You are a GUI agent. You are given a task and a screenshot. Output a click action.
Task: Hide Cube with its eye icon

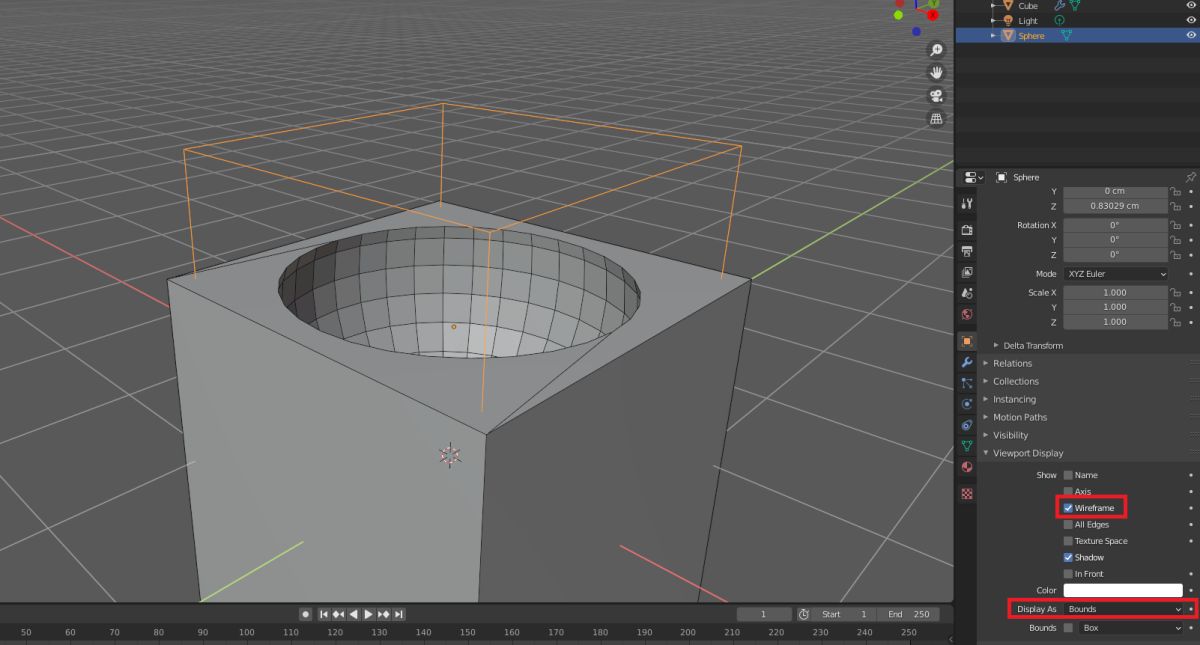1191,6
